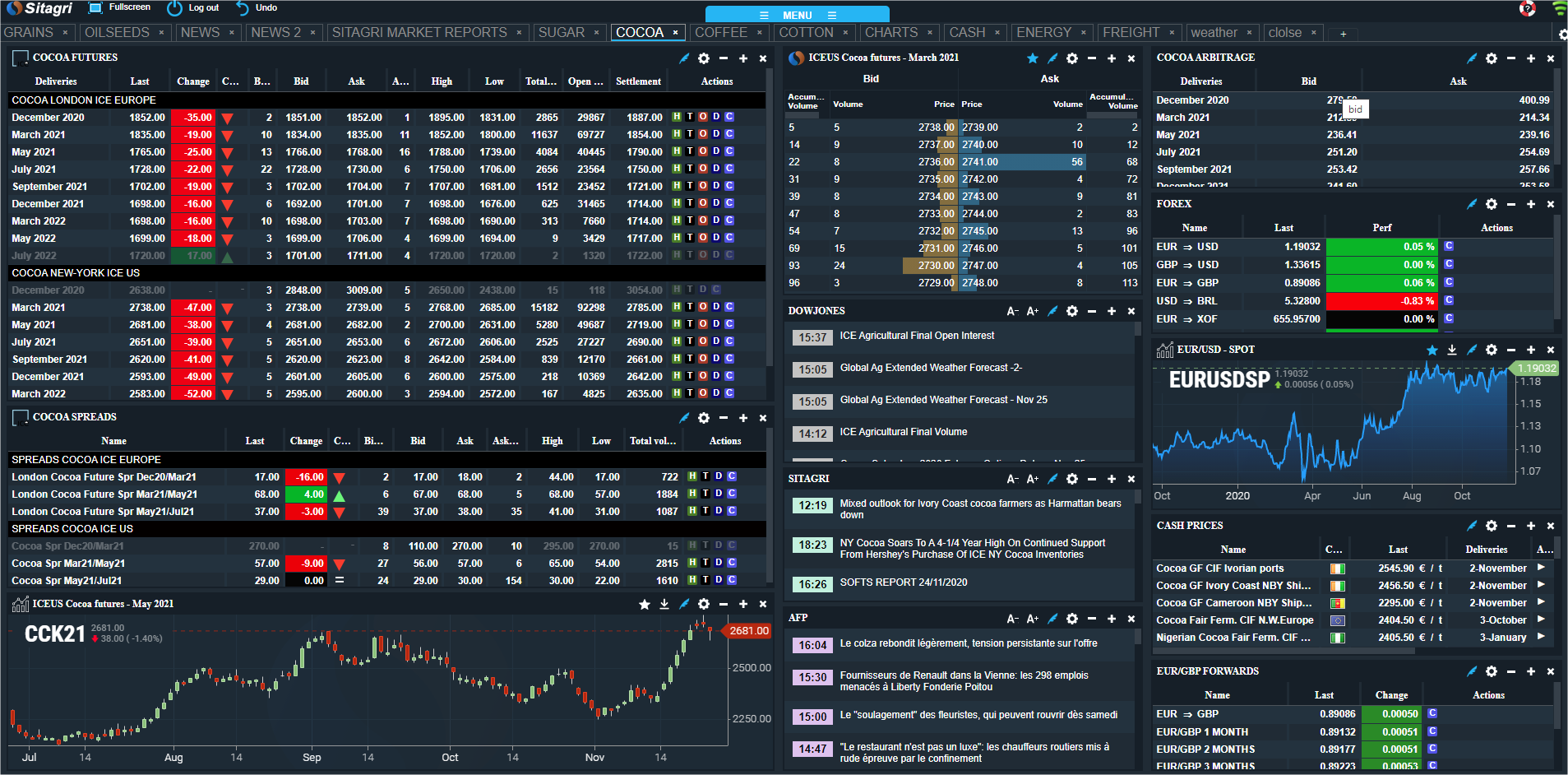Screen dimensions: 1568x775
Task: Open settings gear at tab bar right edge
Action: tap(1562, 35)
